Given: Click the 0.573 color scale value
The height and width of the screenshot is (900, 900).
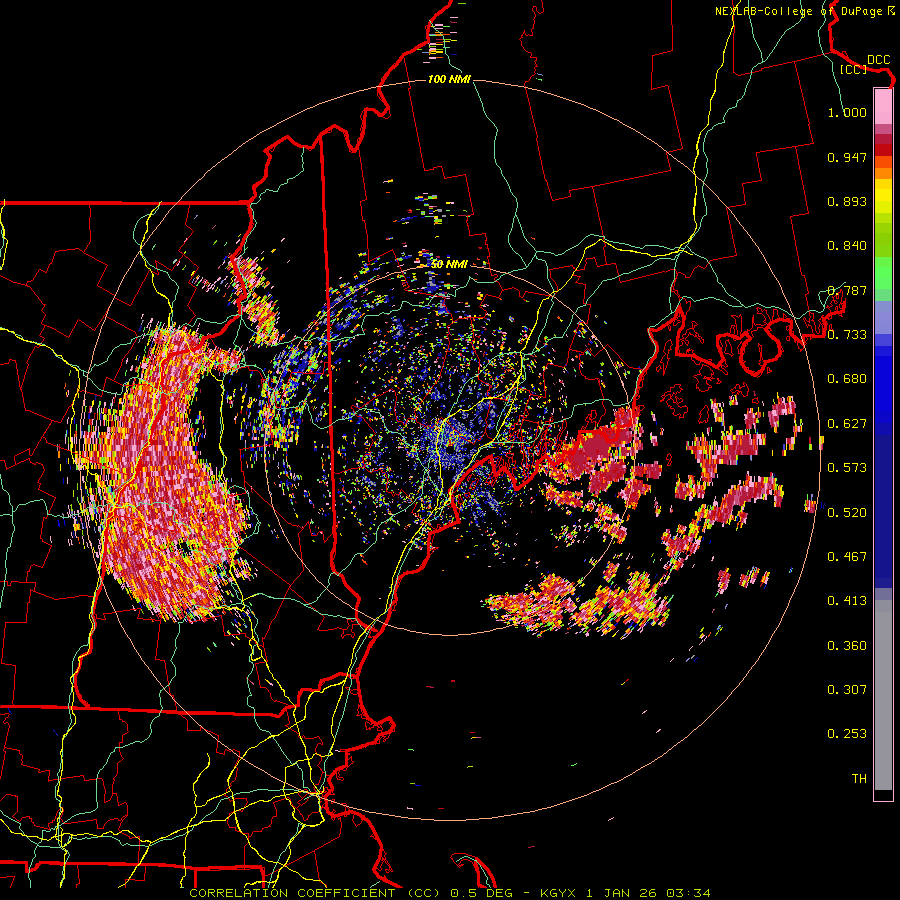Looking at the screenshot, I should (847, 468).
